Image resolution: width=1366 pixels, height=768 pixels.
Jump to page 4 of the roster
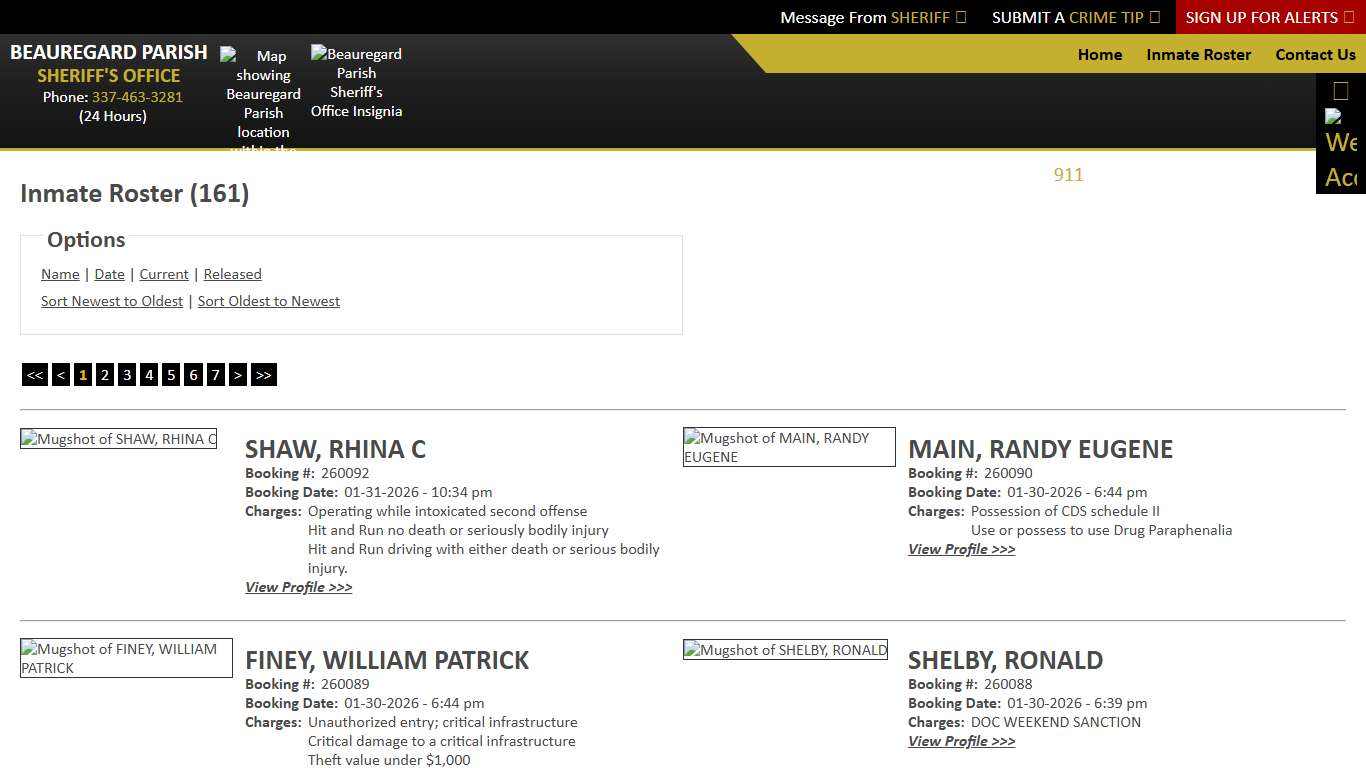(x=148, y=374)
